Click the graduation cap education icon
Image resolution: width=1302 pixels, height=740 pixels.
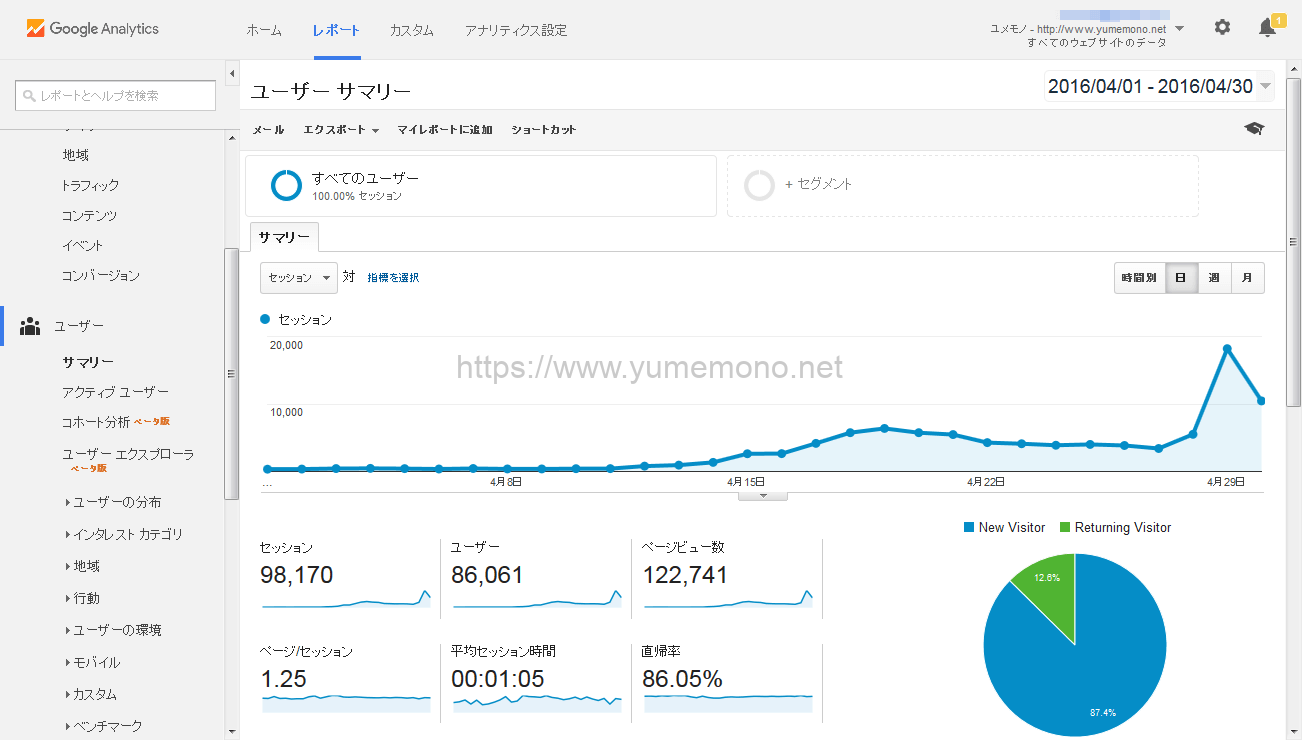click(1253, 129)
